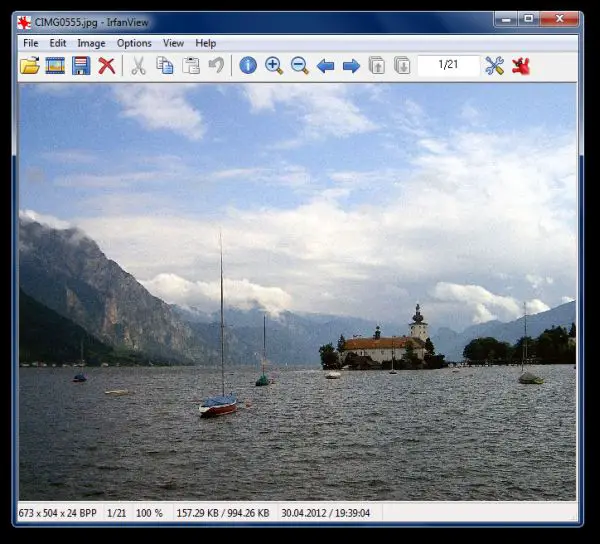600x544 pixels.
Task: Click status text 157.29 KB / 994.26 KB
Action: (223, 513)
